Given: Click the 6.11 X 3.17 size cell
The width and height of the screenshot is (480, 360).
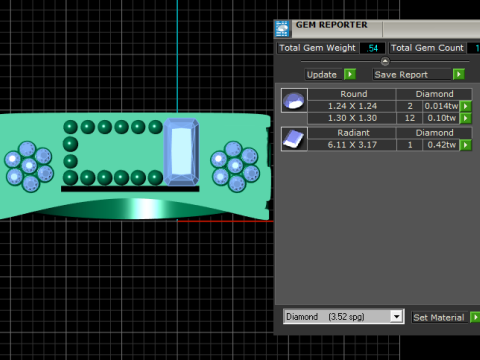Looking at the screenshot, I should click(x=352, y=145).
